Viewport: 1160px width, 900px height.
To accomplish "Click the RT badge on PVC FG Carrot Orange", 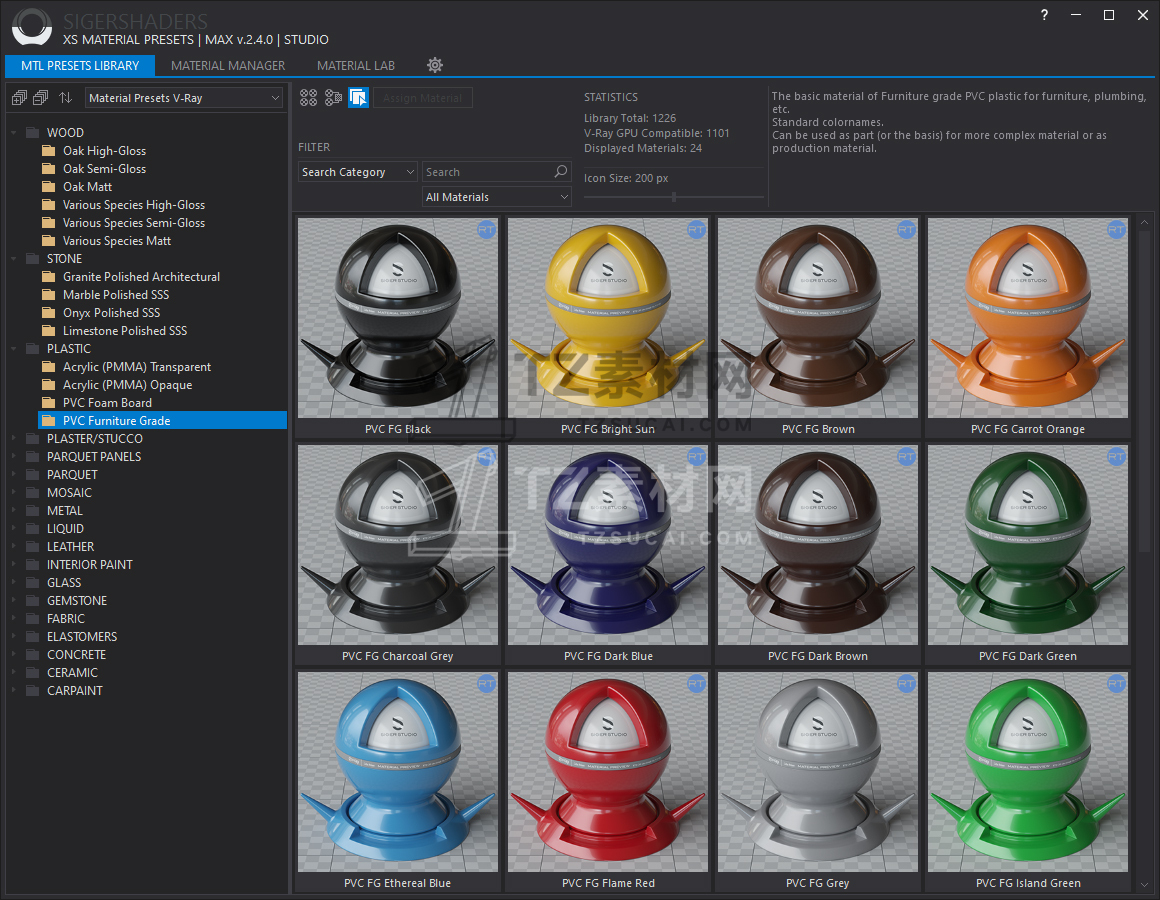I will tap(1116, 230).
